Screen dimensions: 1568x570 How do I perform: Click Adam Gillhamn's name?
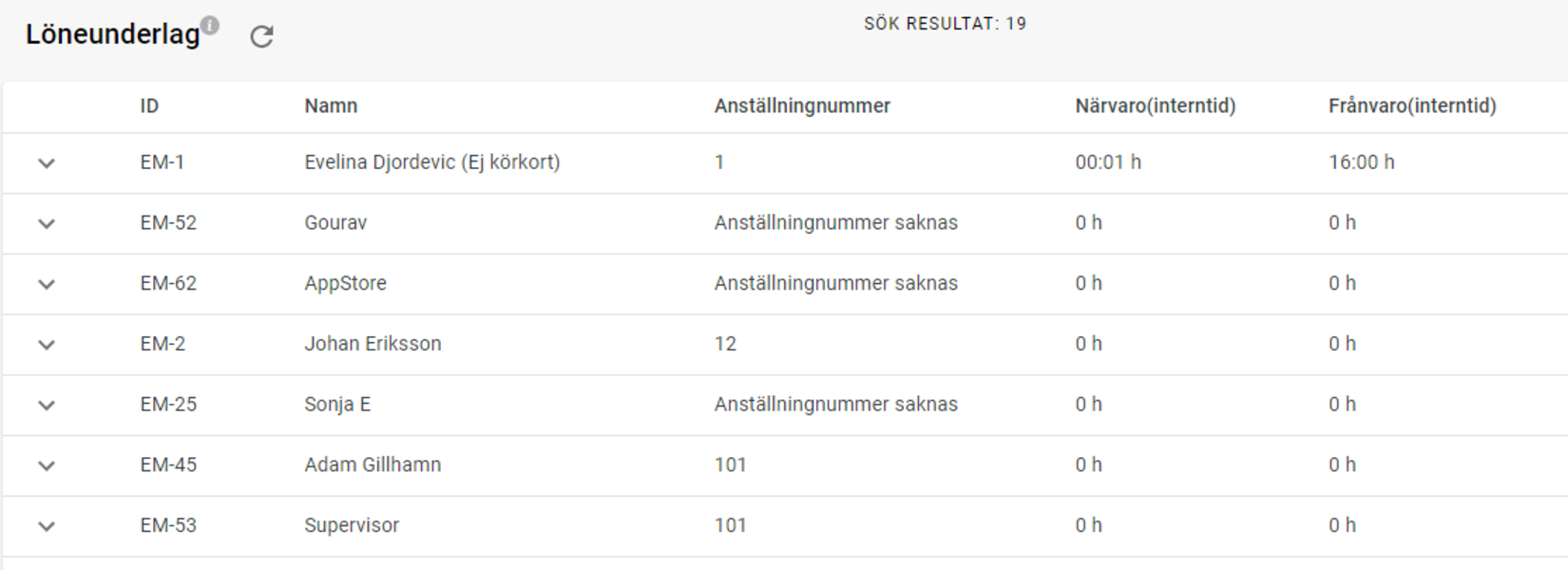(373, 465)
